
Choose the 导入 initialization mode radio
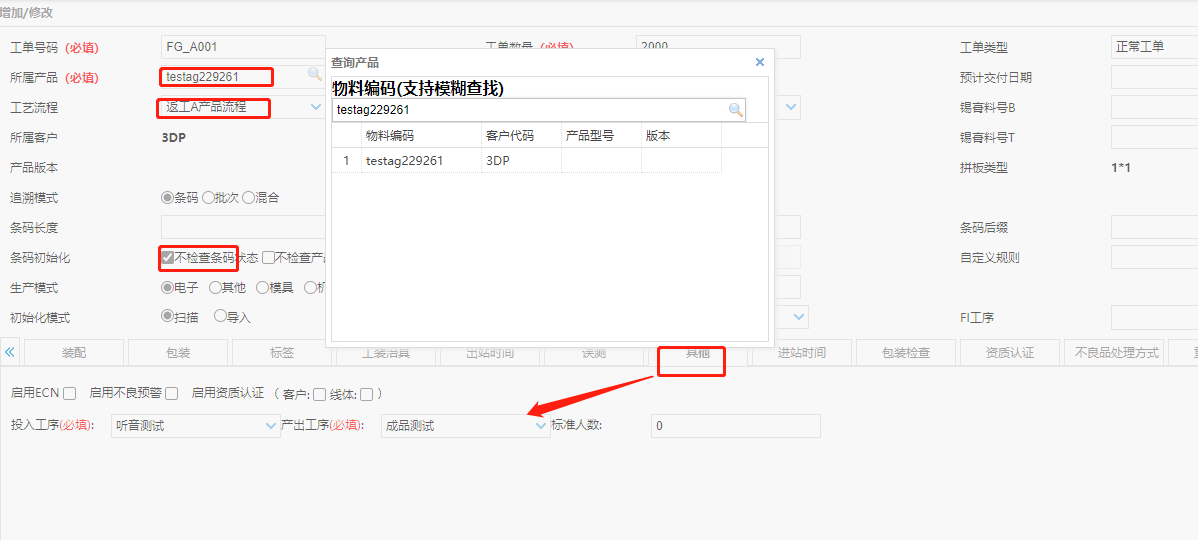click(220, 316)
